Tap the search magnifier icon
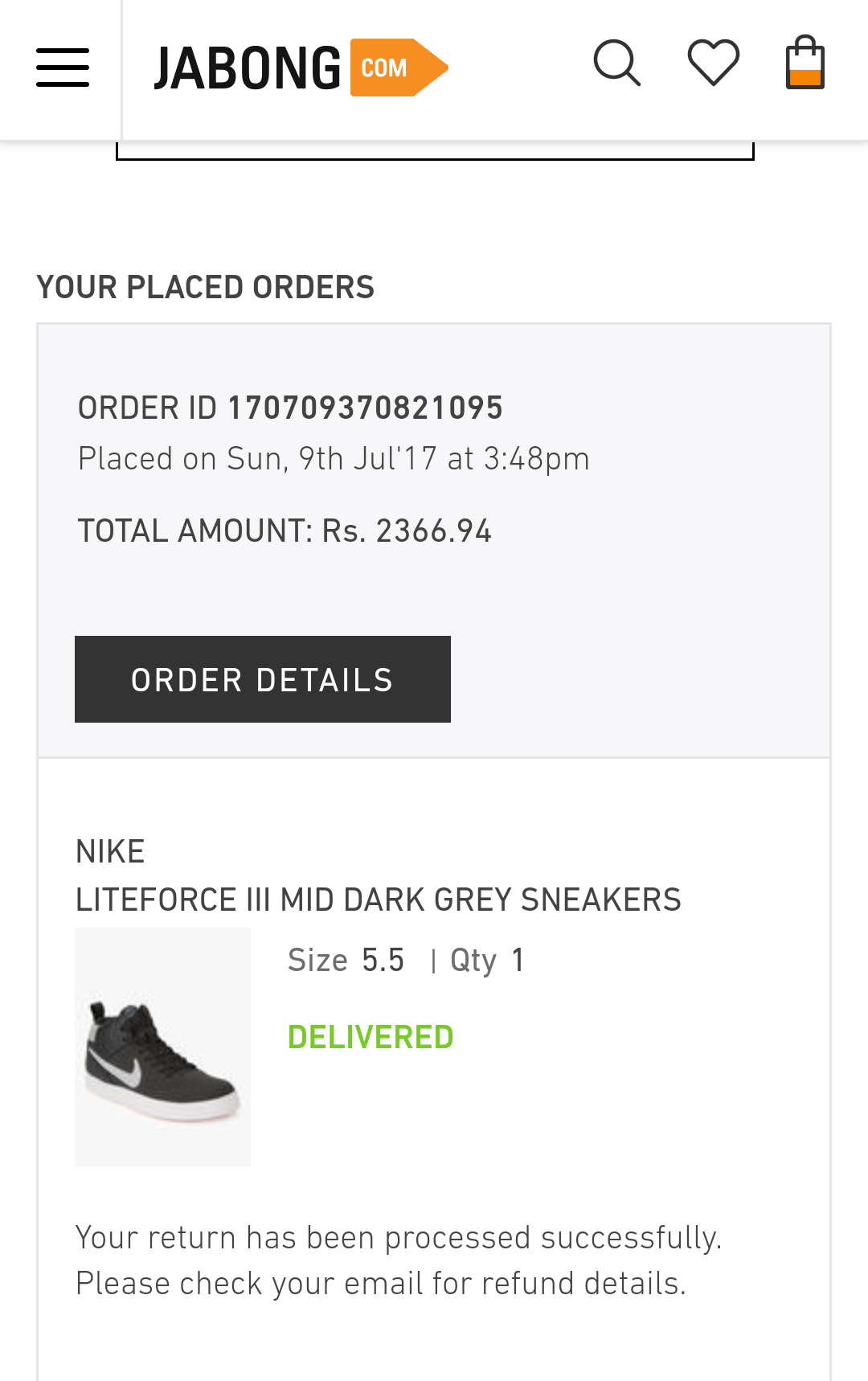The height and width of the screenshot is (1381, 868). (x=617, y=63)
